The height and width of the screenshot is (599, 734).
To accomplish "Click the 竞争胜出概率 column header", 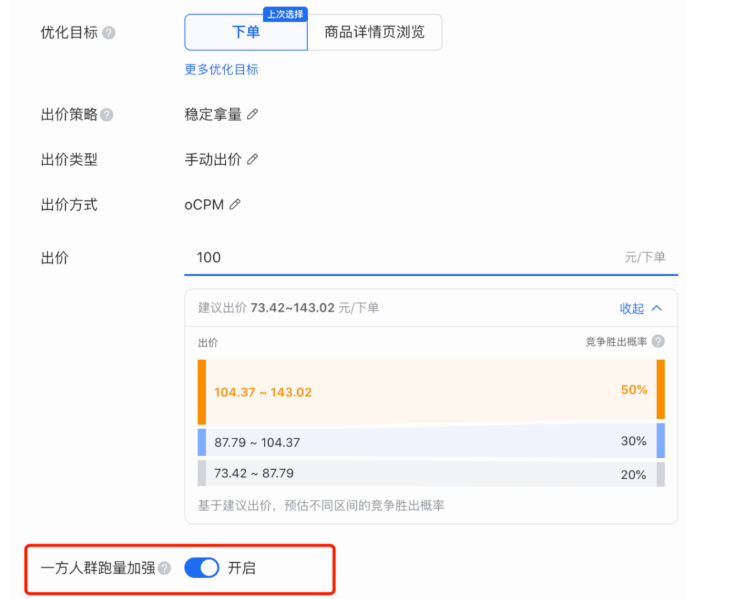I will pos(617,342).
